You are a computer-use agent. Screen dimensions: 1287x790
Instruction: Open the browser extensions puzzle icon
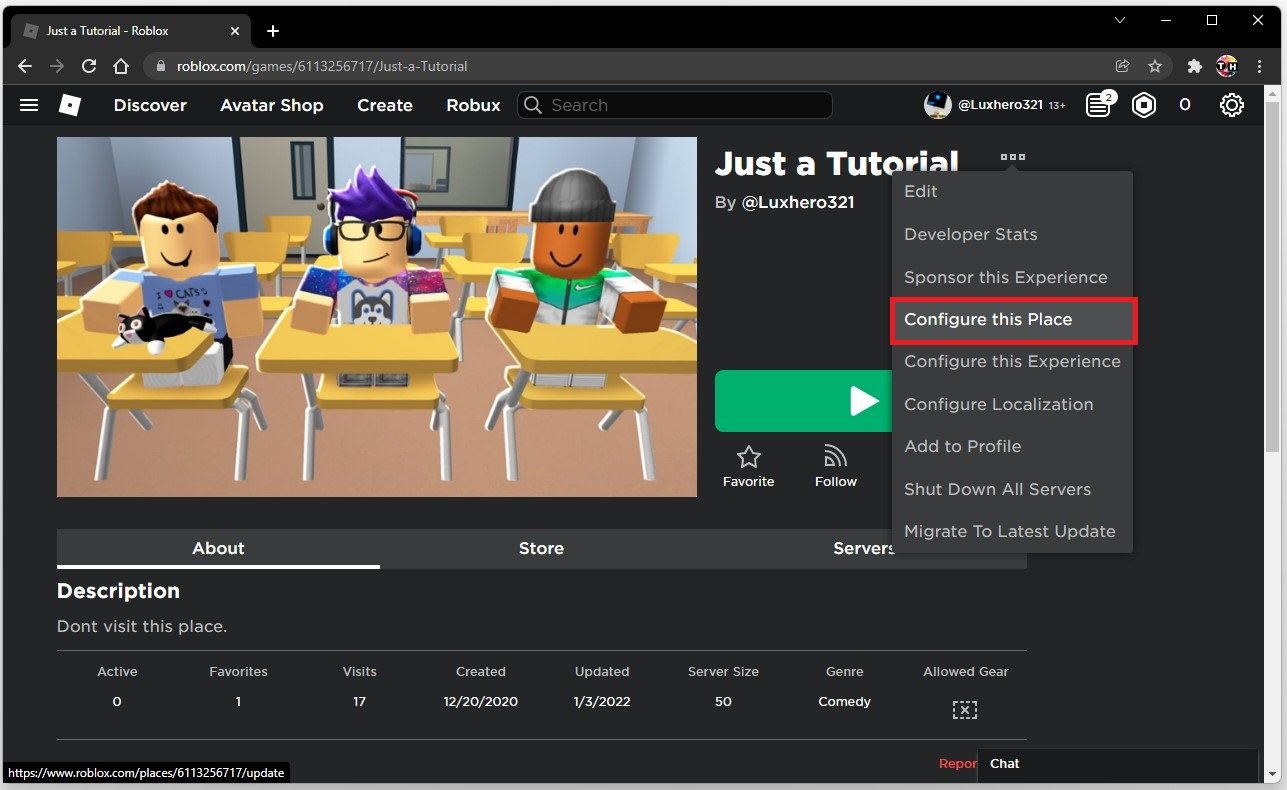point(1194,66)
